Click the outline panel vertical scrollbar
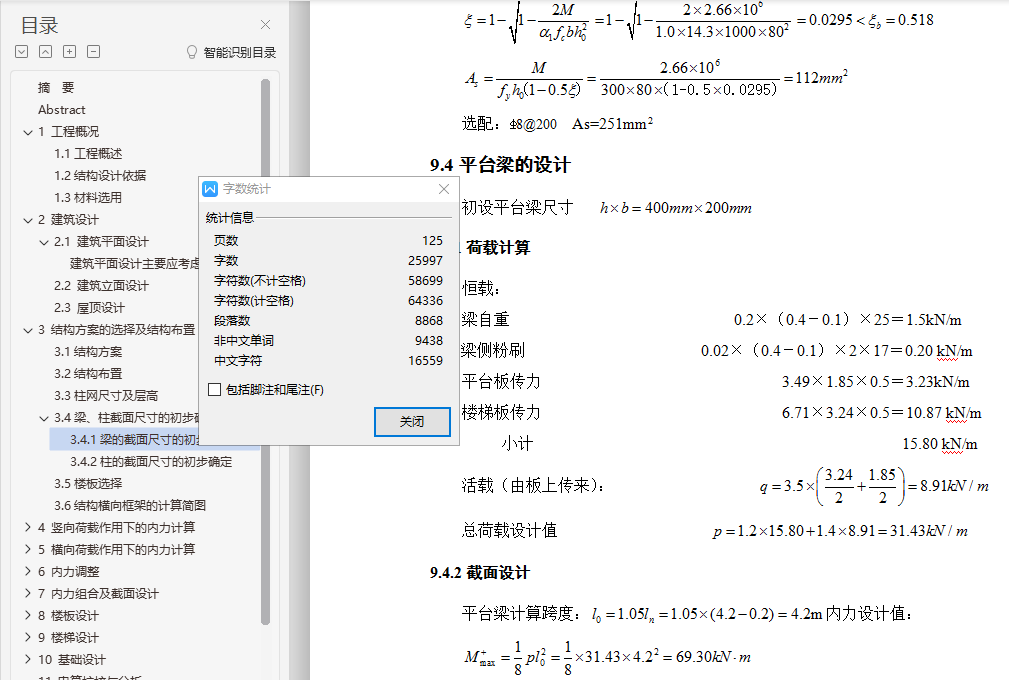The image size is (1009, 680). click(x=265, y=351)
